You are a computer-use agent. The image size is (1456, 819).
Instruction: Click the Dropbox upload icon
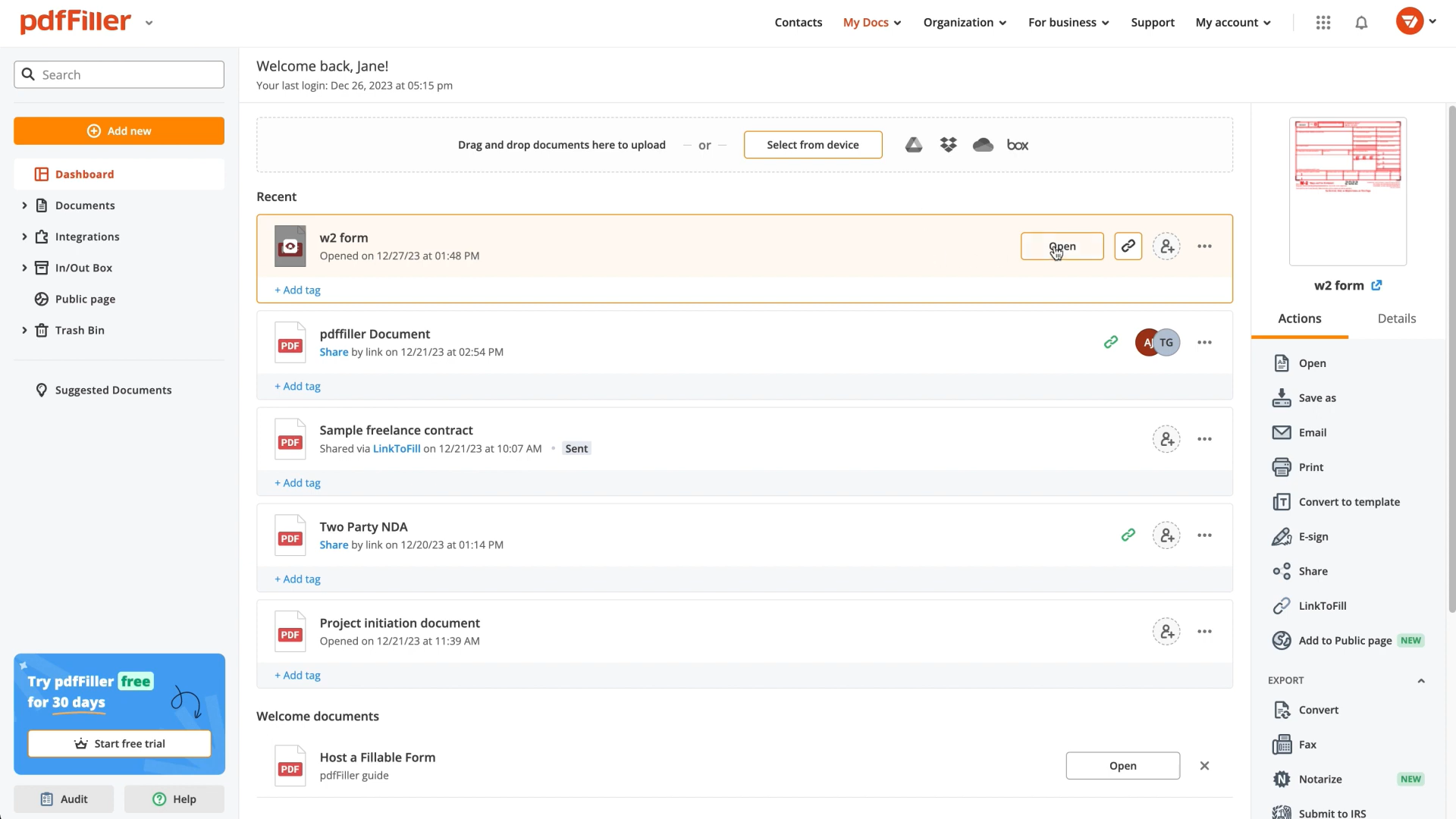click(949, 145)
